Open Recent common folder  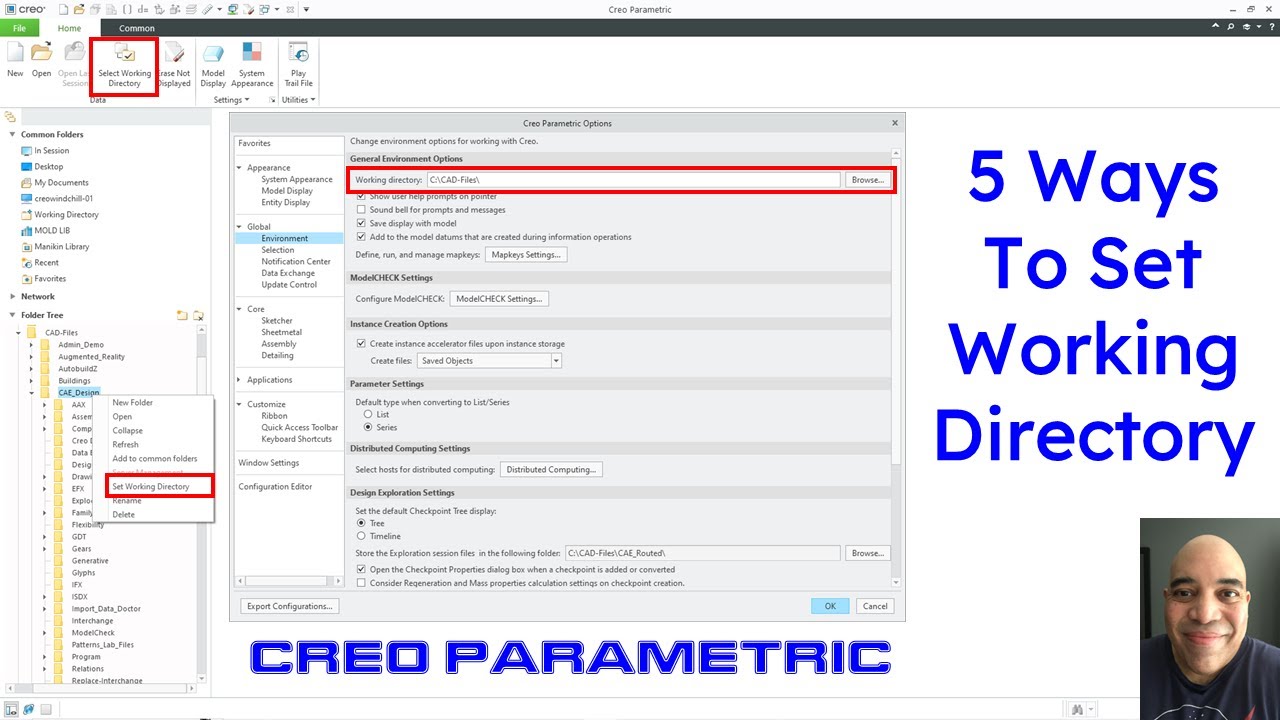tap(46, 263)
